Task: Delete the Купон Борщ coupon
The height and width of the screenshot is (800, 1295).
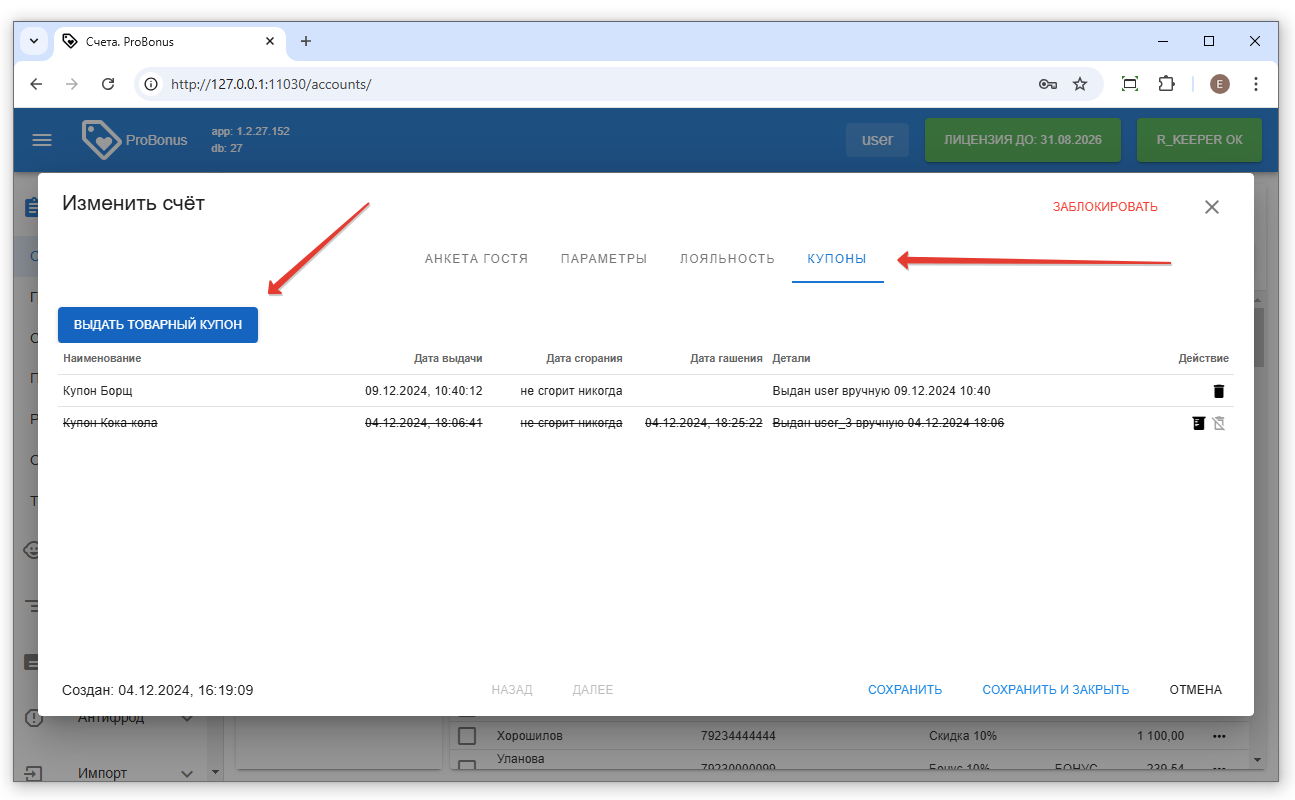Action: click(x=1218, y=391)
